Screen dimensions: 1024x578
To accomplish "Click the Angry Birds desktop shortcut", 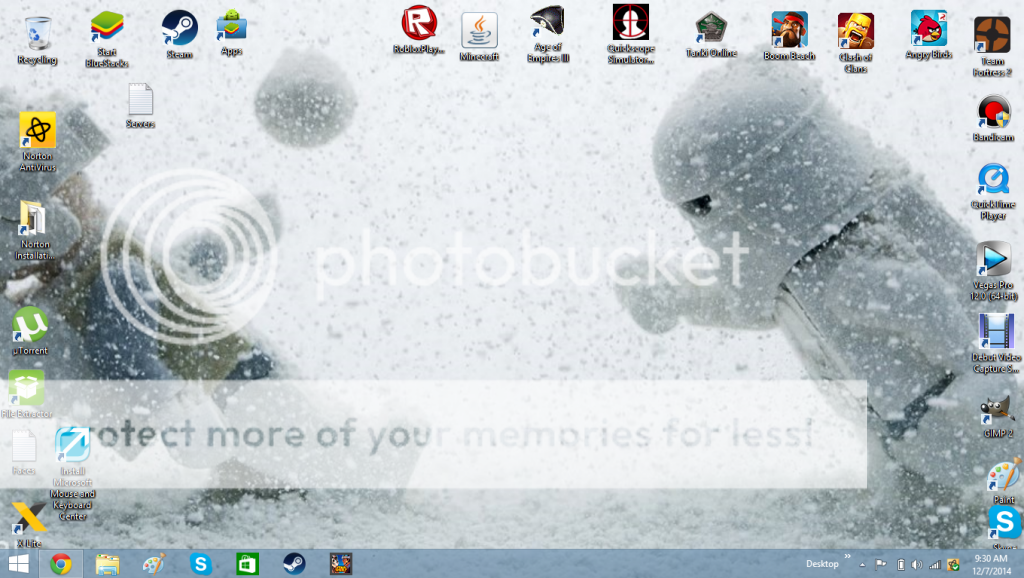I will tap(928, 29).
